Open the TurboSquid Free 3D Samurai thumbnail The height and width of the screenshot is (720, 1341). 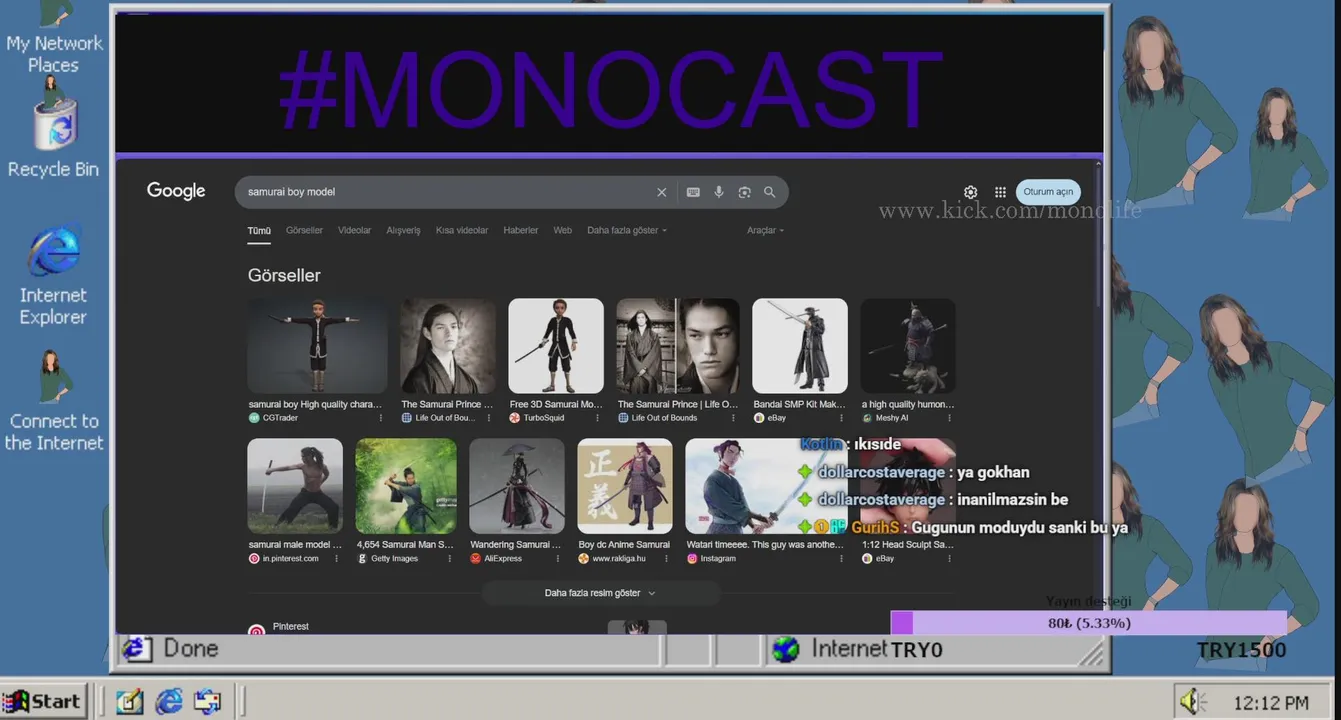pos(556,346)
